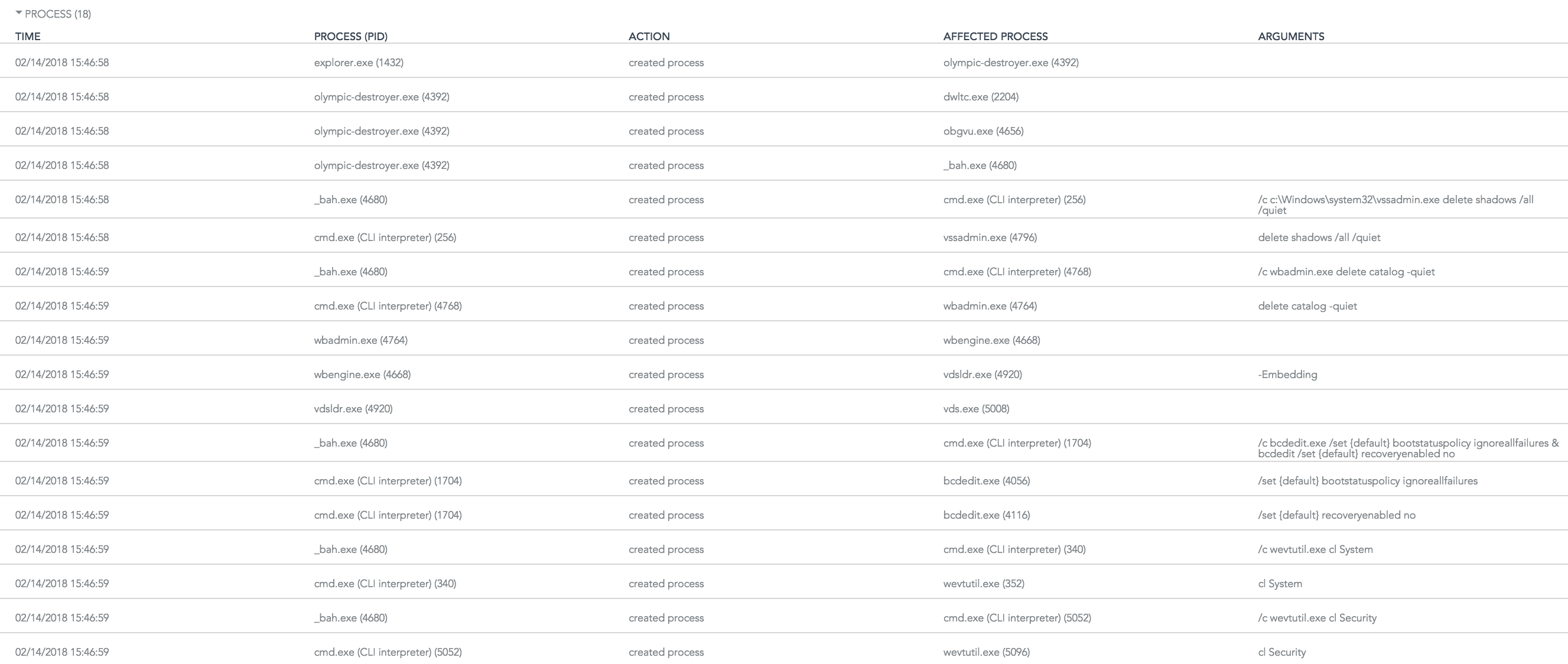
Task: Click vdsldr.exe (4920) in affected process column
Action: point(983,375)
